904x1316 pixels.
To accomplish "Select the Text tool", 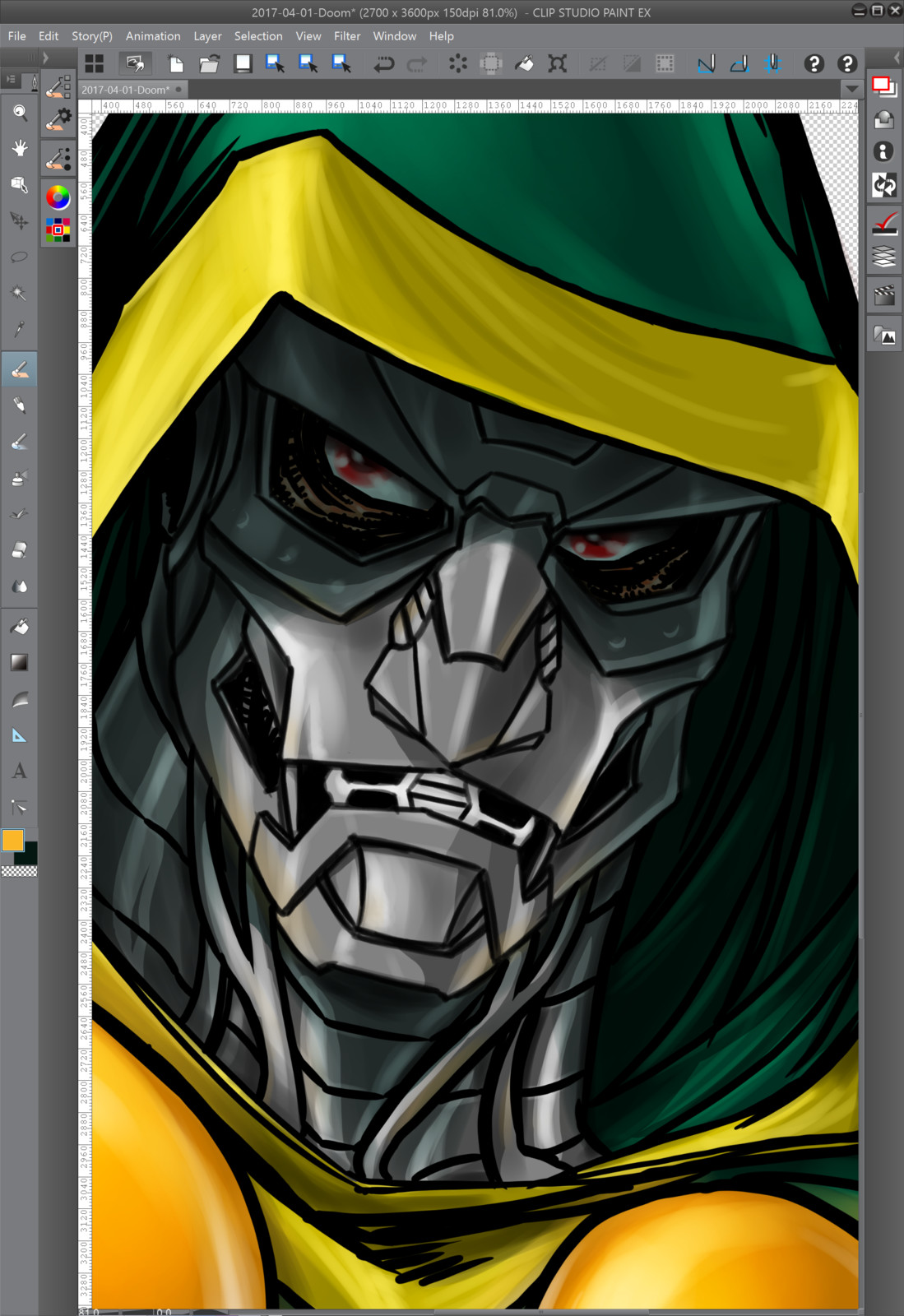I will tap(20, 772).
